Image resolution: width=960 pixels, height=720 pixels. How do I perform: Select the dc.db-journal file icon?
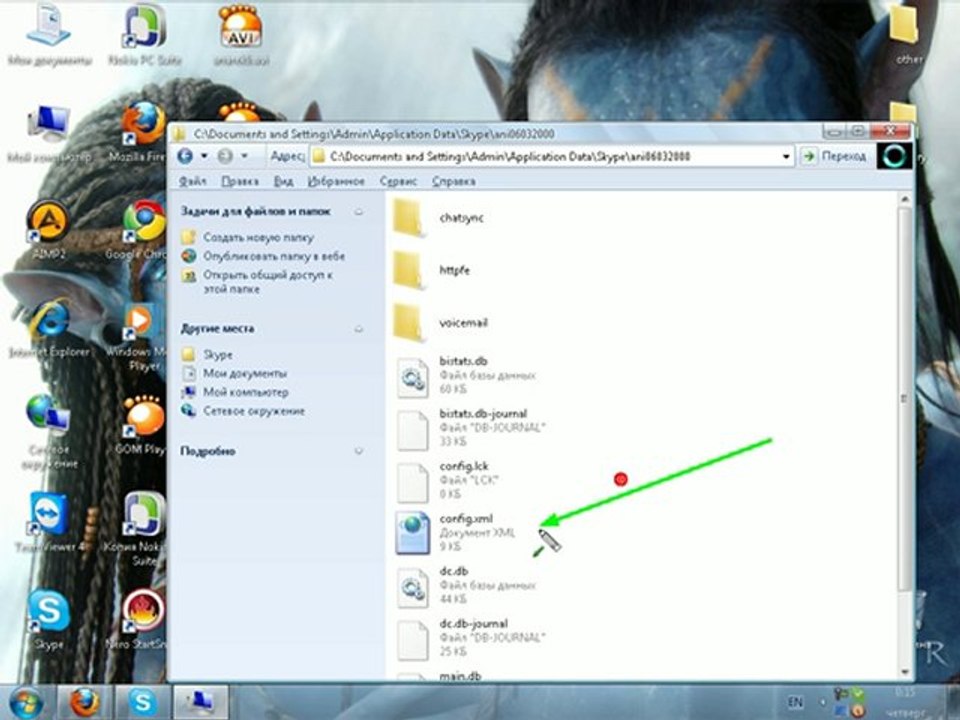(x=413, y=640)
